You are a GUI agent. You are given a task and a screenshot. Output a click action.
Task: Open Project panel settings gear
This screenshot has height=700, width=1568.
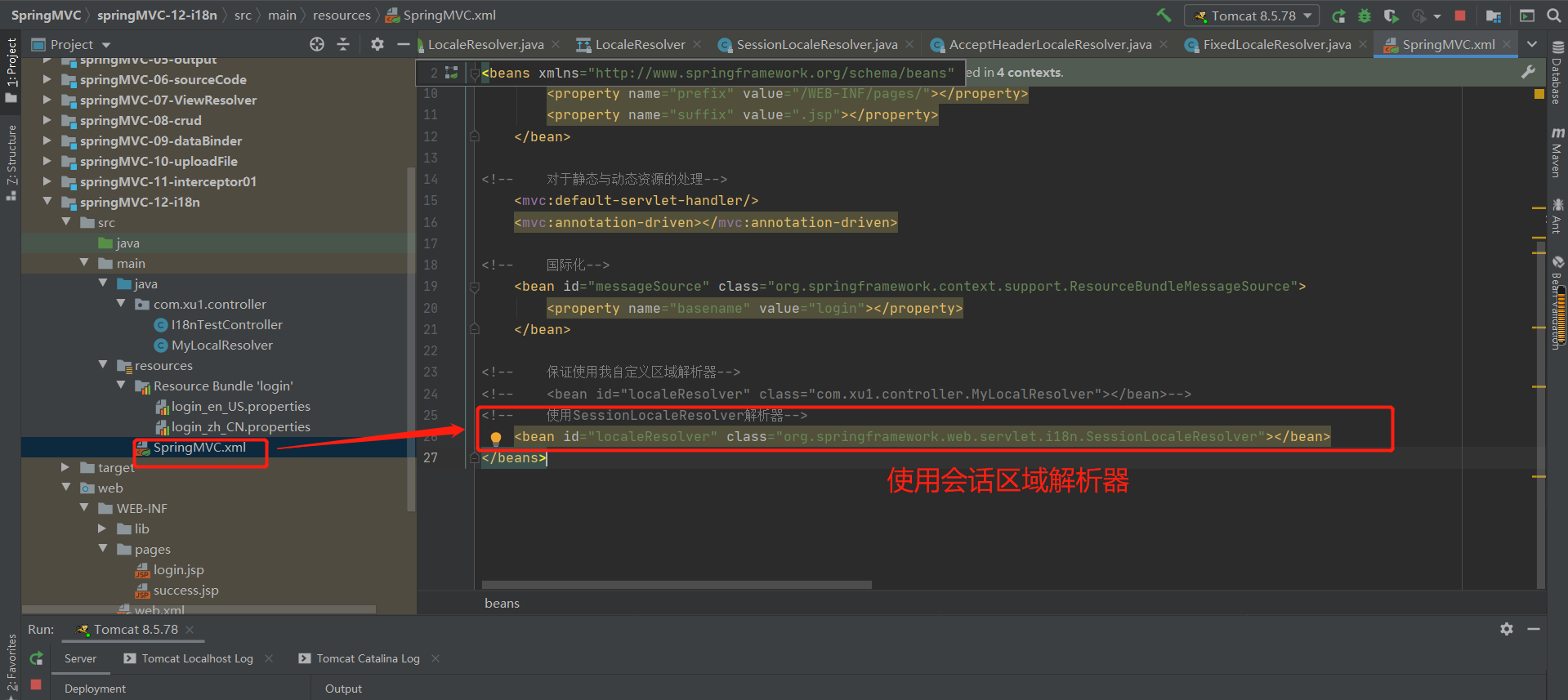click(377, 44)
